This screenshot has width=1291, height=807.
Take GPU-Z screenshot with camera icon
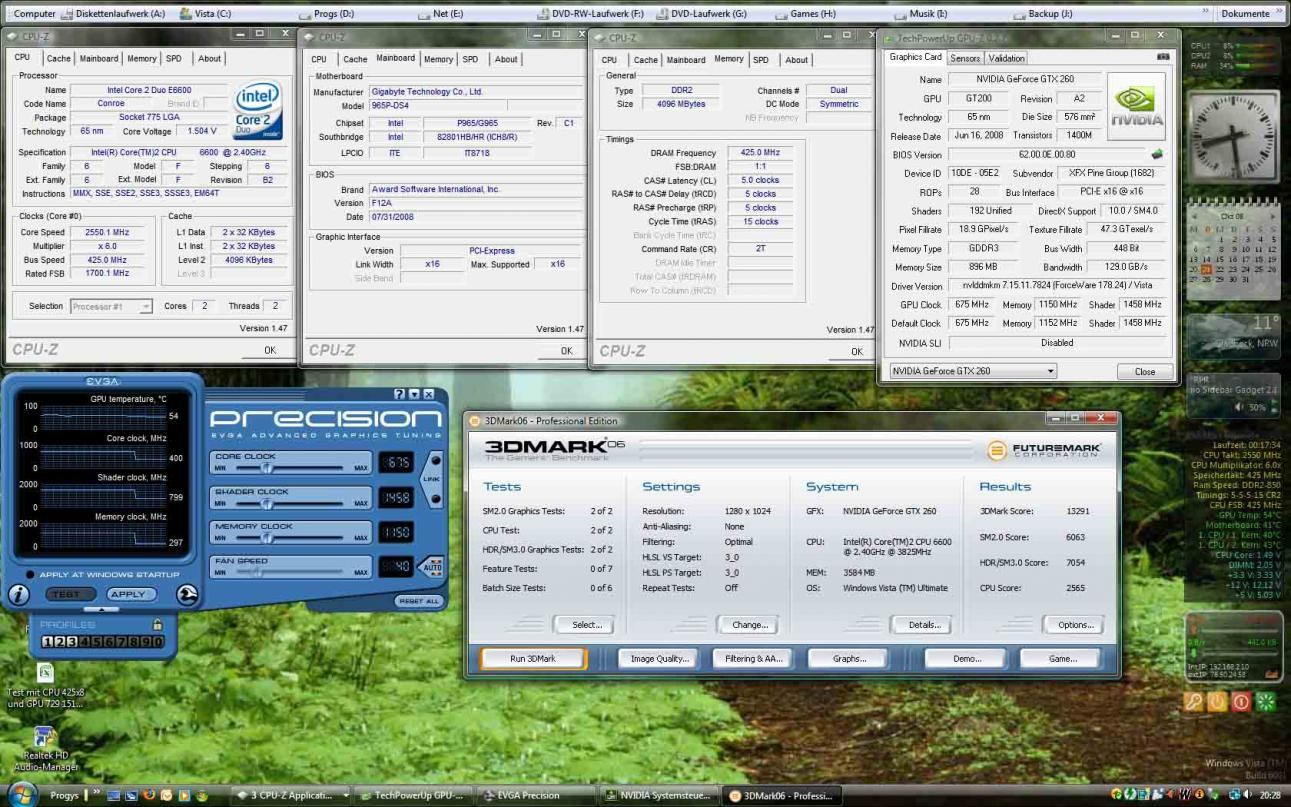coord(1163,57)
